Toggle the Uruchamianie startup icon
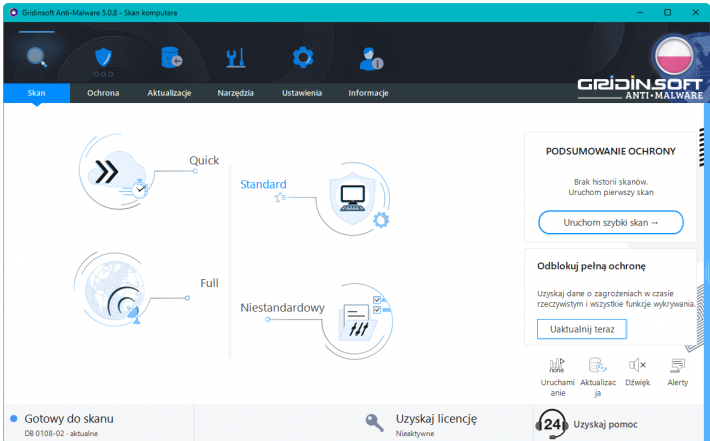Viewport: 710px width, 441px height. coord(557,365)
